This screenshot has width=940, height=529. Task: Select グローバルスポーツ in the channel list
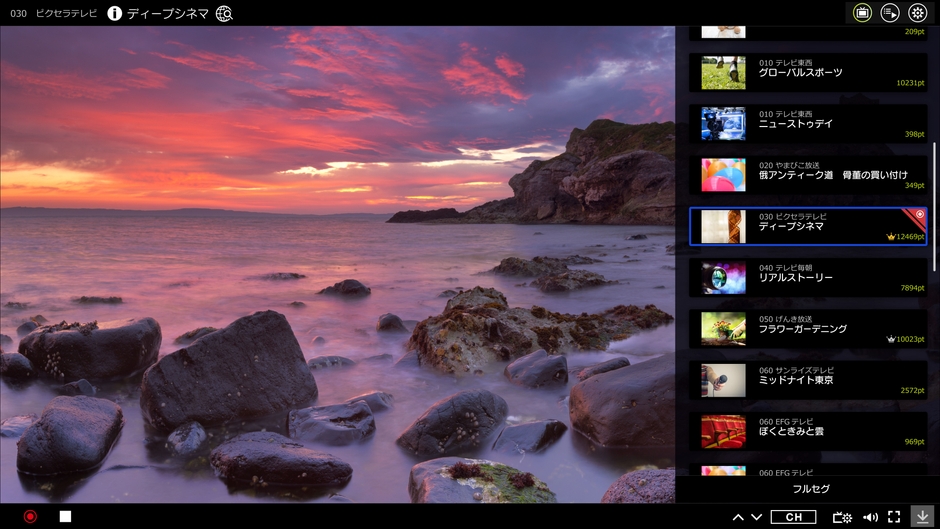tap(808, 73)
